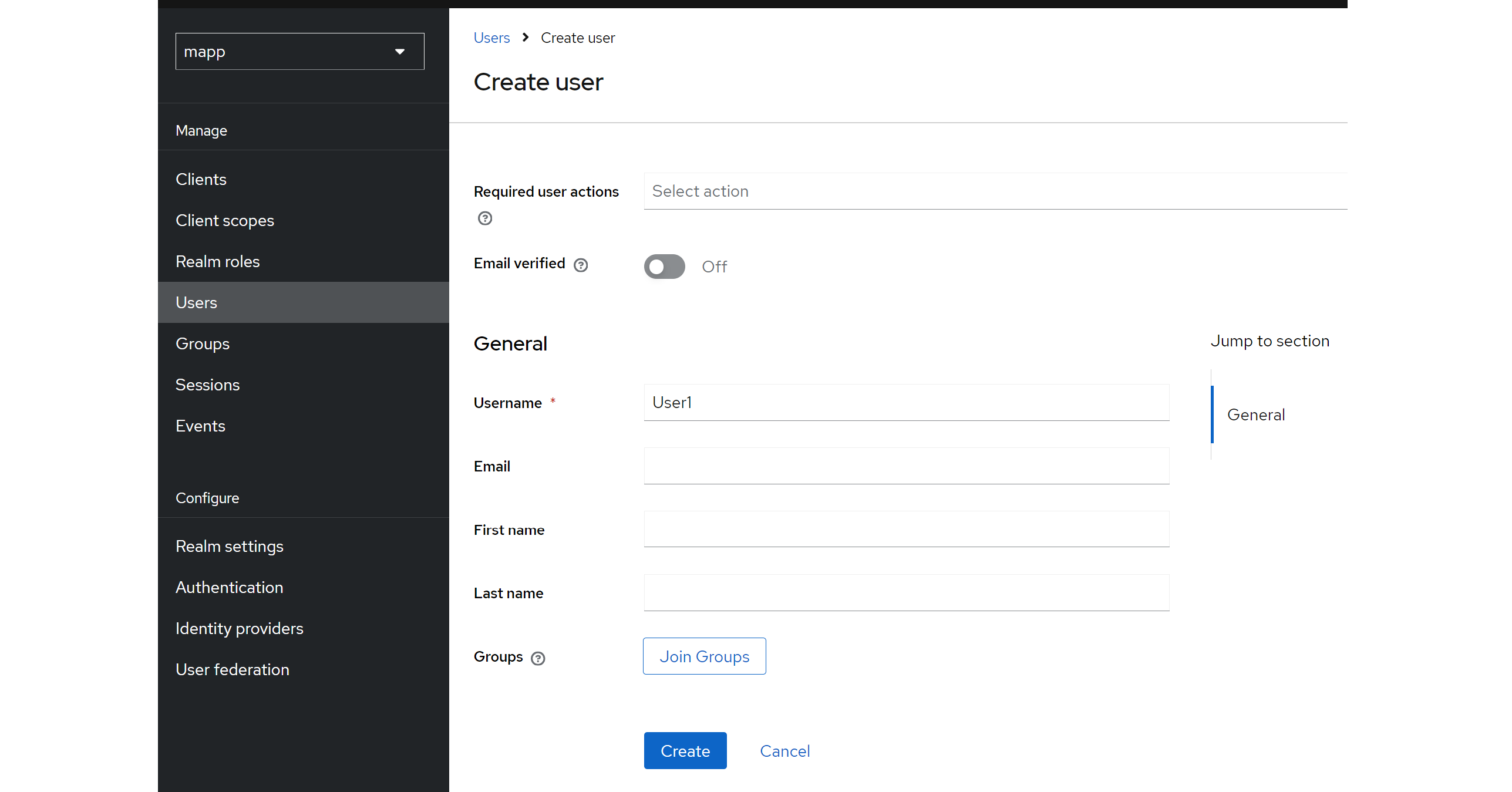Screen dimensions: 1512x792
Task: Toggle the Email verified switch
Action: [664, 267]
